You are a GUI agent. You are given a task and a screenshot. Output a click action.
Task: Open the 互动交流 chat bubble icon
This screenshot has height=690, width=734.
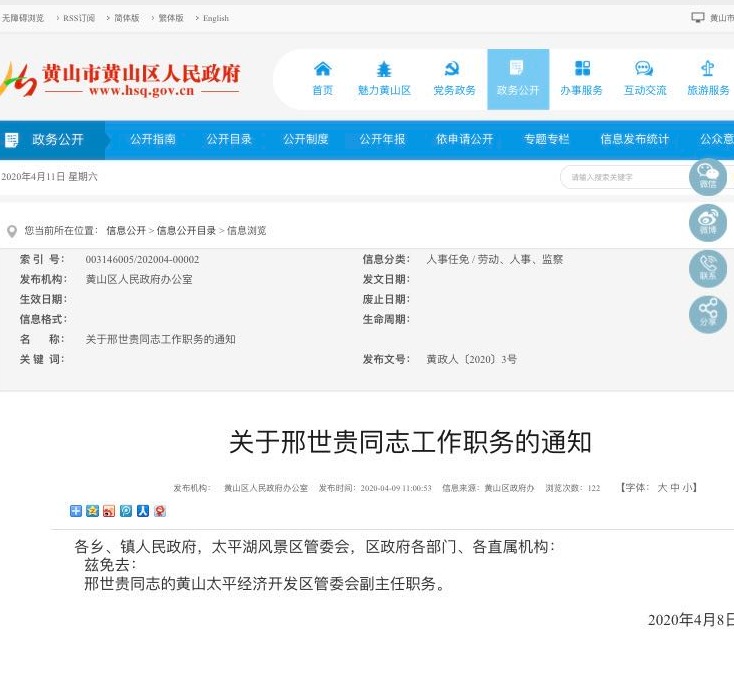(644, 68)
